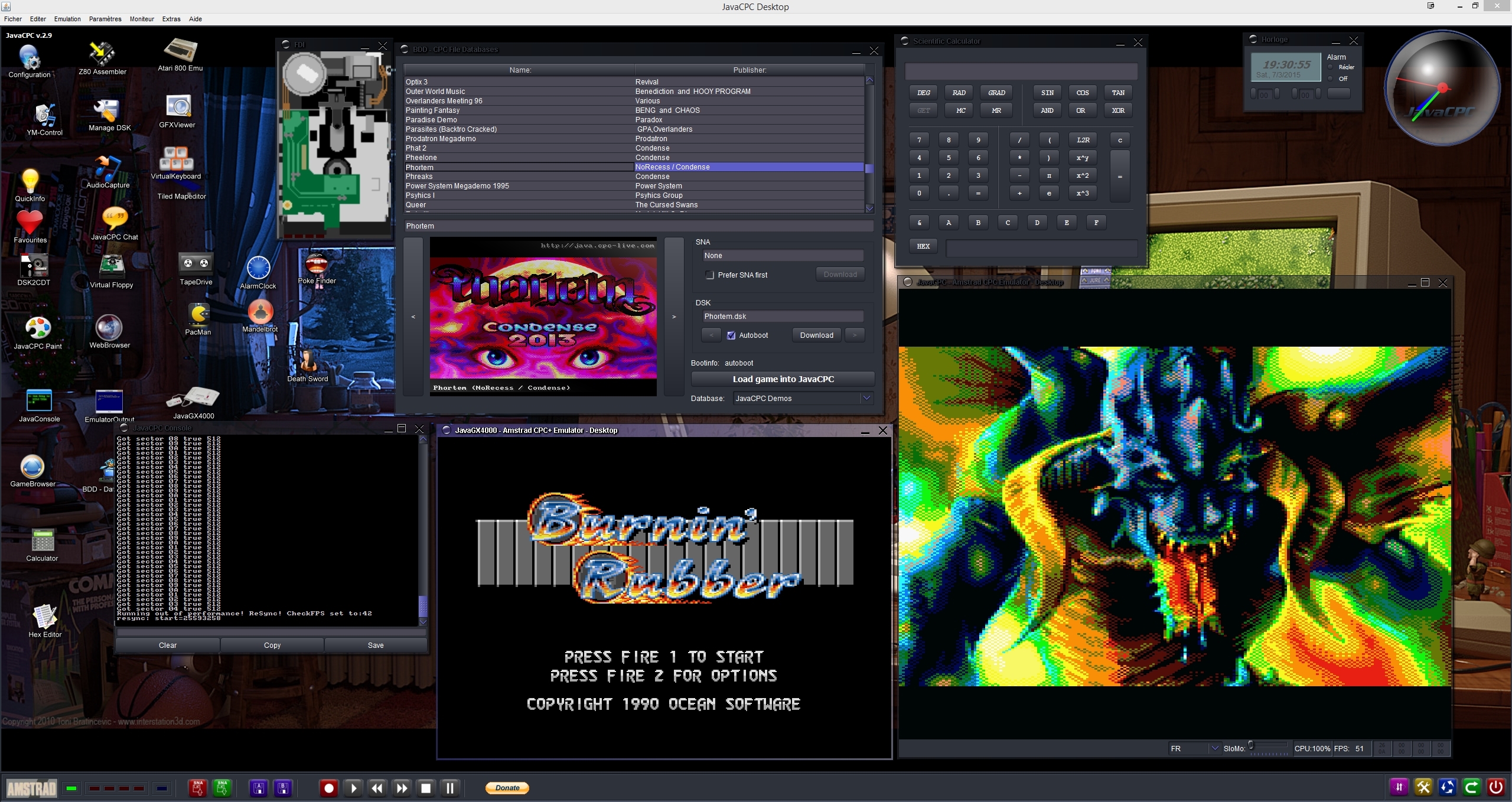Open the WebBrowser icon
Screen dimensions: 1512x802
point(109,331)
